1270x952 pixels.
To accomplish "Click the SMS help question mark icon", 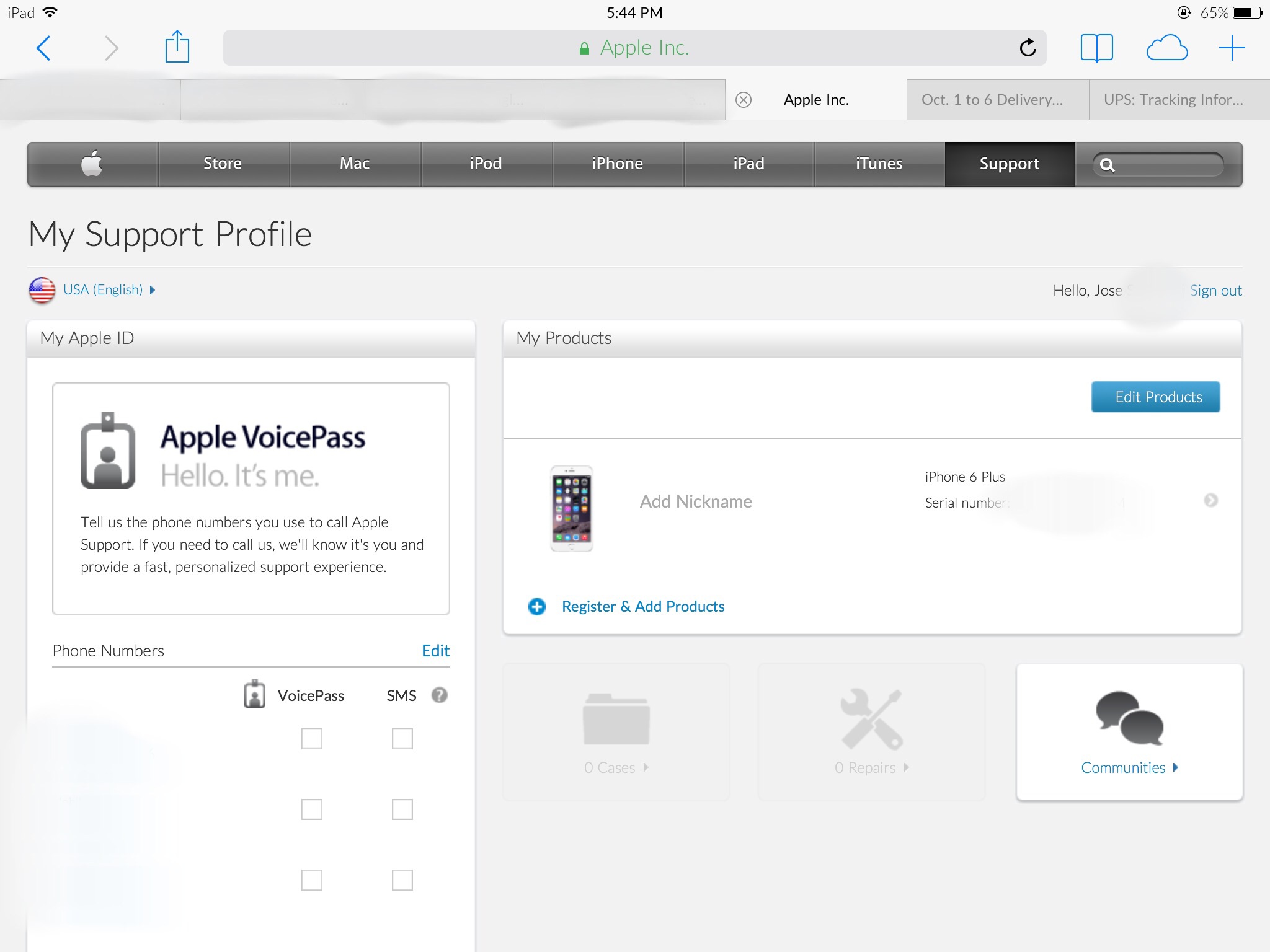I will pyautogui.click(x=440, y=695).
